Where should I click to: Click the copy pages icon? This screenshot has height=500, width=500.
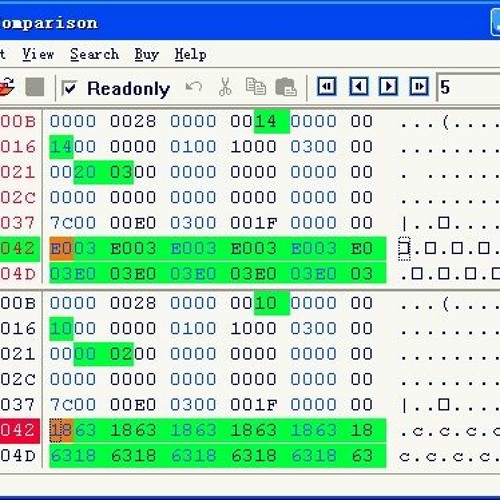point(256,87)
